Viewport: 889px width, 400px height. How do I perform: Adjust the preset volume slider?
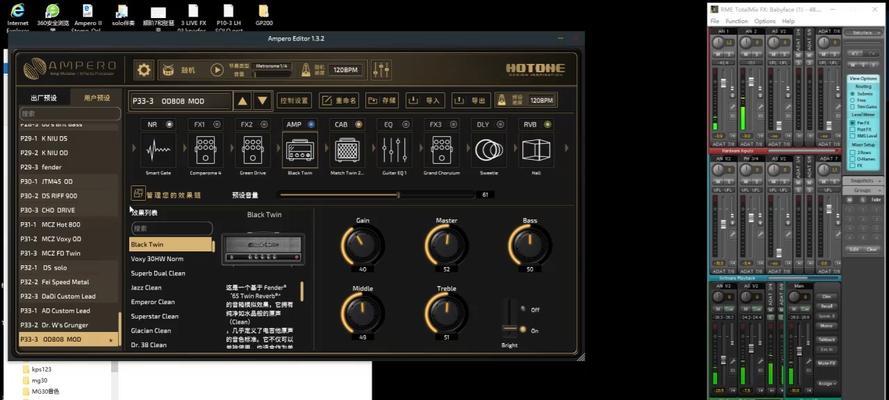pos(376,194)
